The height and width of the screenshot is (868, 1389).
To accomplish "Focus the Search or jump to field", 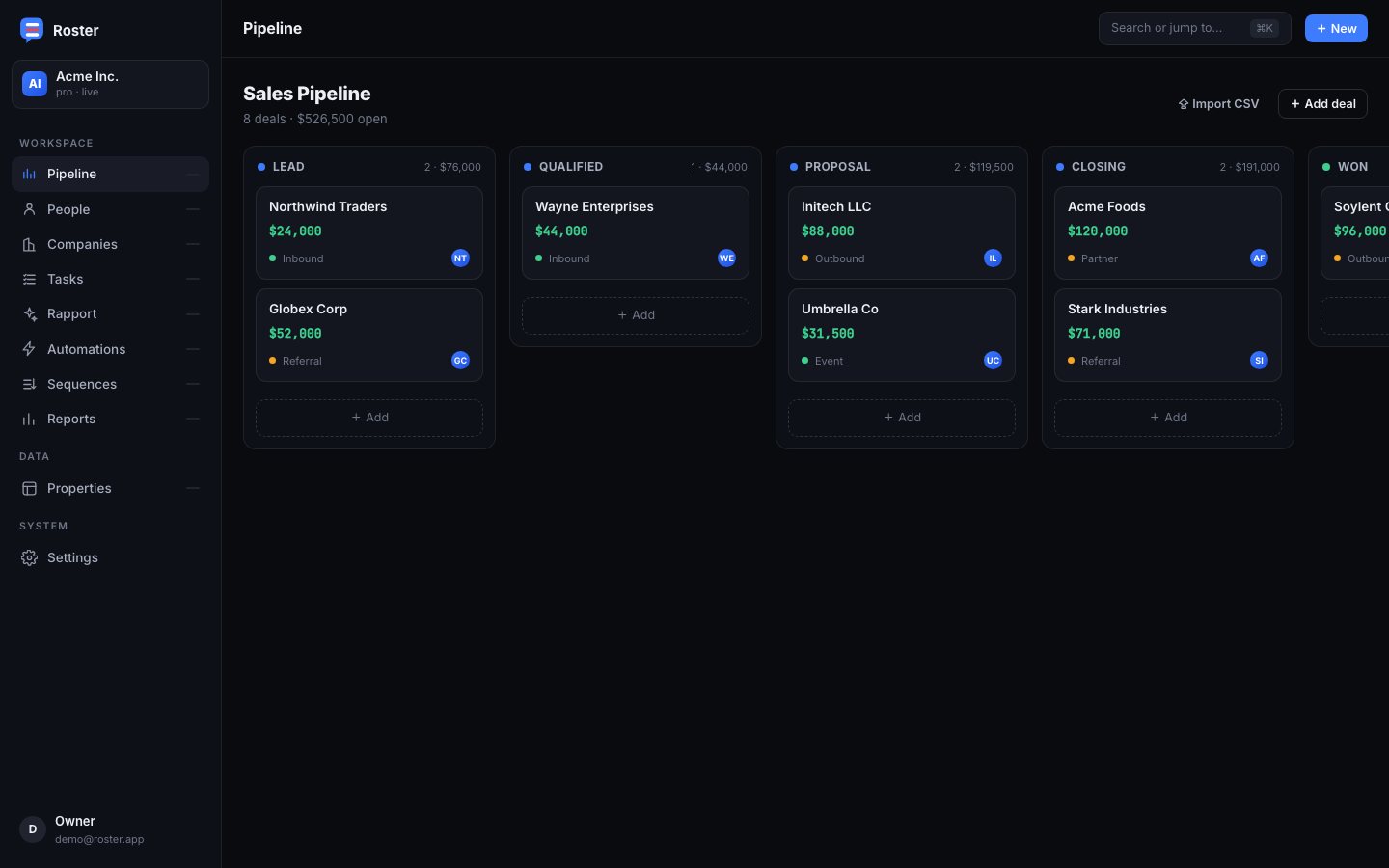I will click(1194, 28).
